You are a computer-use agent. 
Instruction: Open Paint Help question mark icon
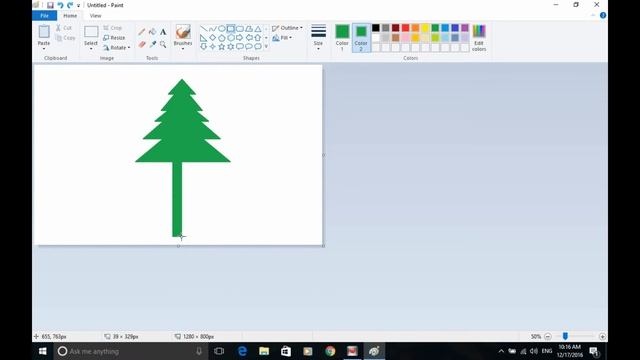point(603,16)
